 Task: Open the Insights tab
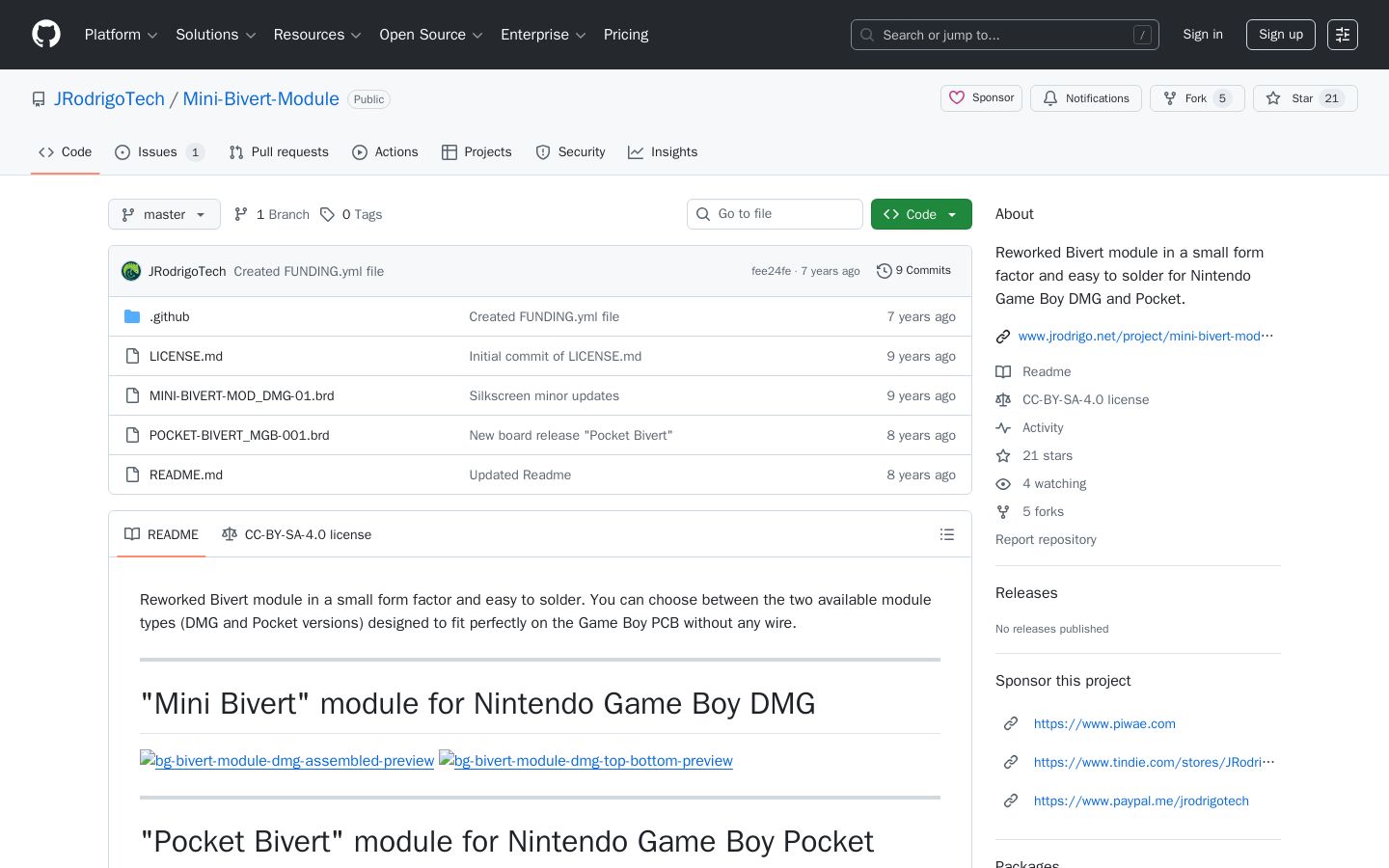[x=663, y=152]
